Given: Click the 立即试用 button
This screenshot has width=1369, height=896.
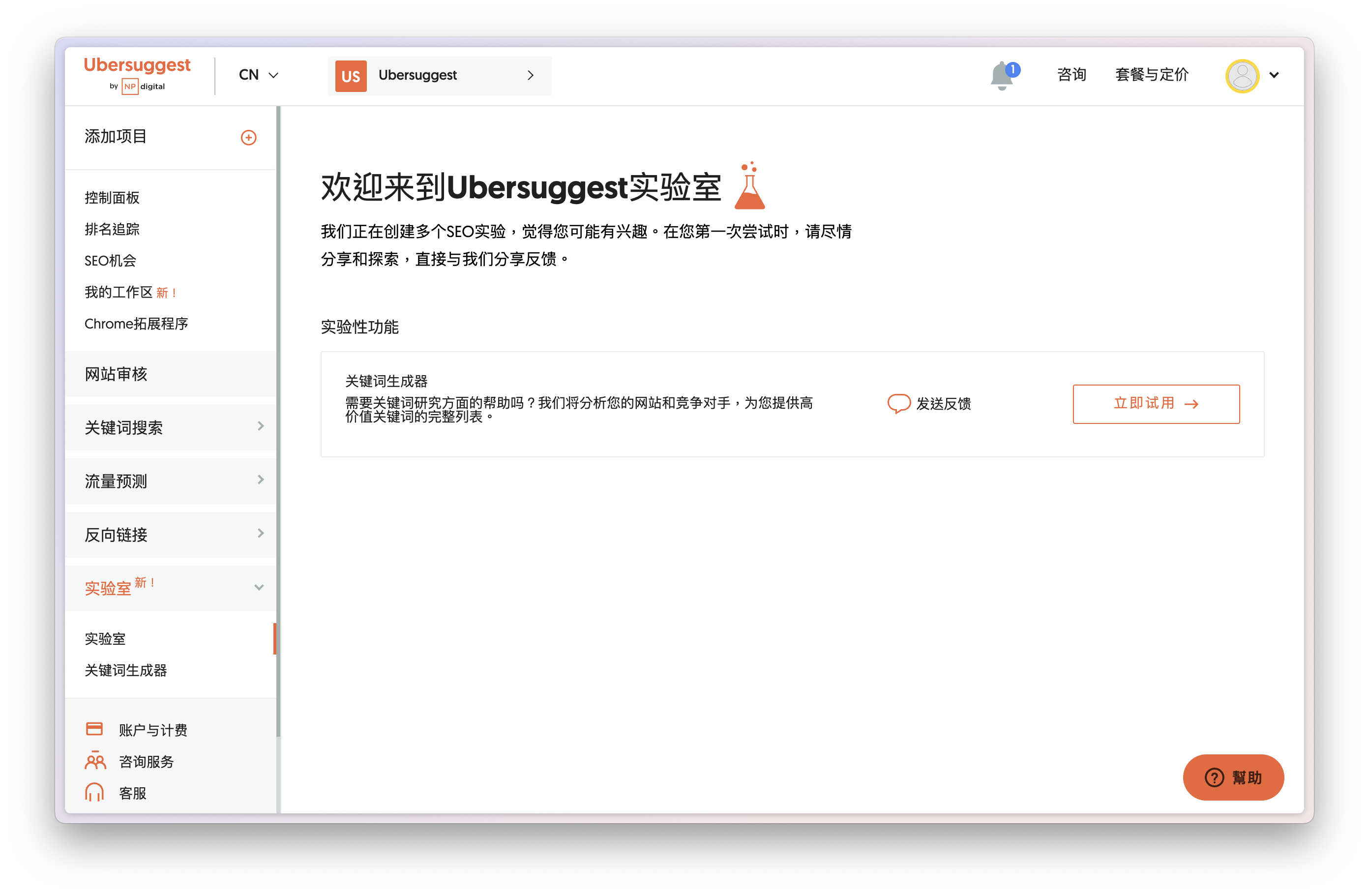Looking at the screenshot, I should tap(1156, 404).
